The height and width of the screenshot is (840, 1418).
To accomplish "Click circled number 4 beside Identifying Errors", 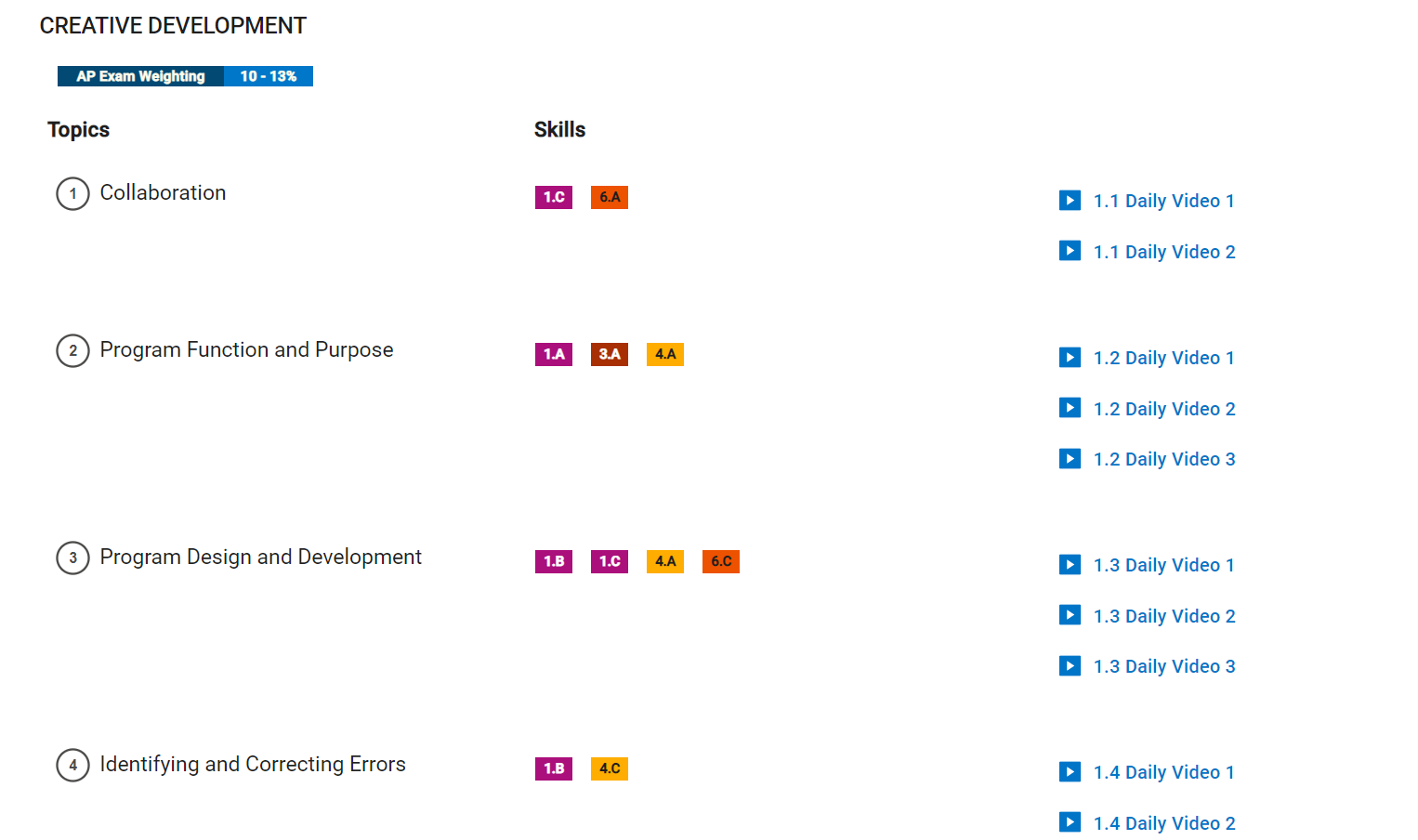I will pyautogui.click(x=72, y=766).
